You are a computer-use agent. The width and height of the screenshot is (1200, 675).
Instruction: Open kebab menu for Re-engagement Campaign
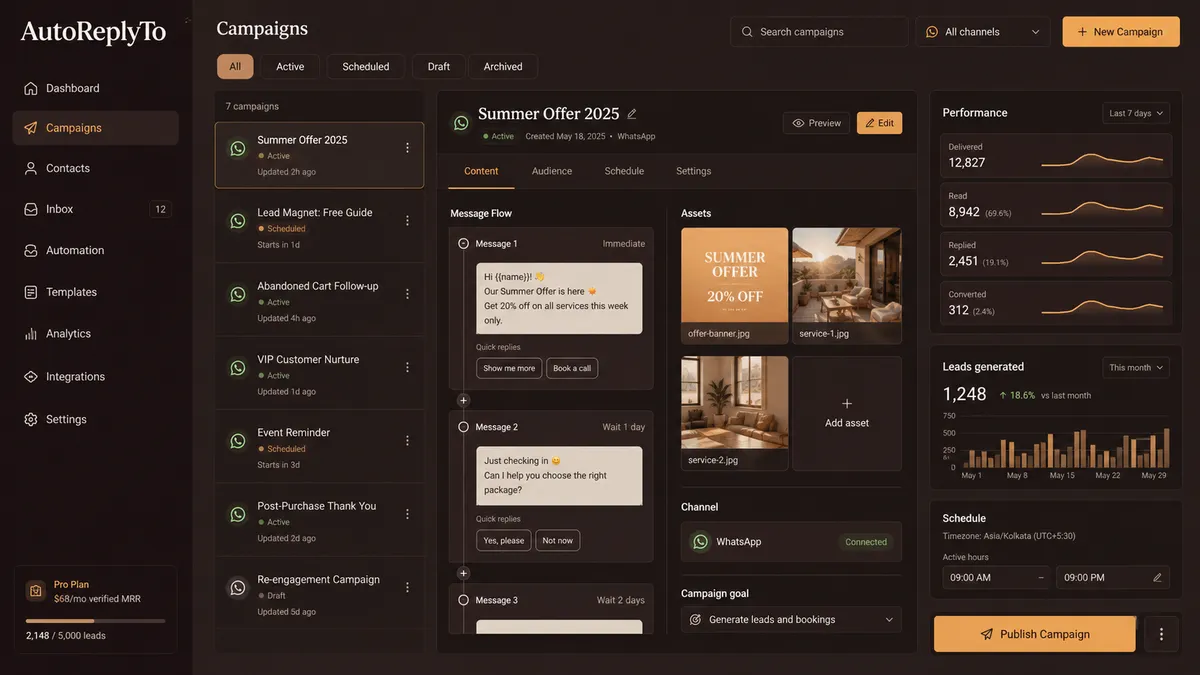pyautogui.click(x=407, y=587)
